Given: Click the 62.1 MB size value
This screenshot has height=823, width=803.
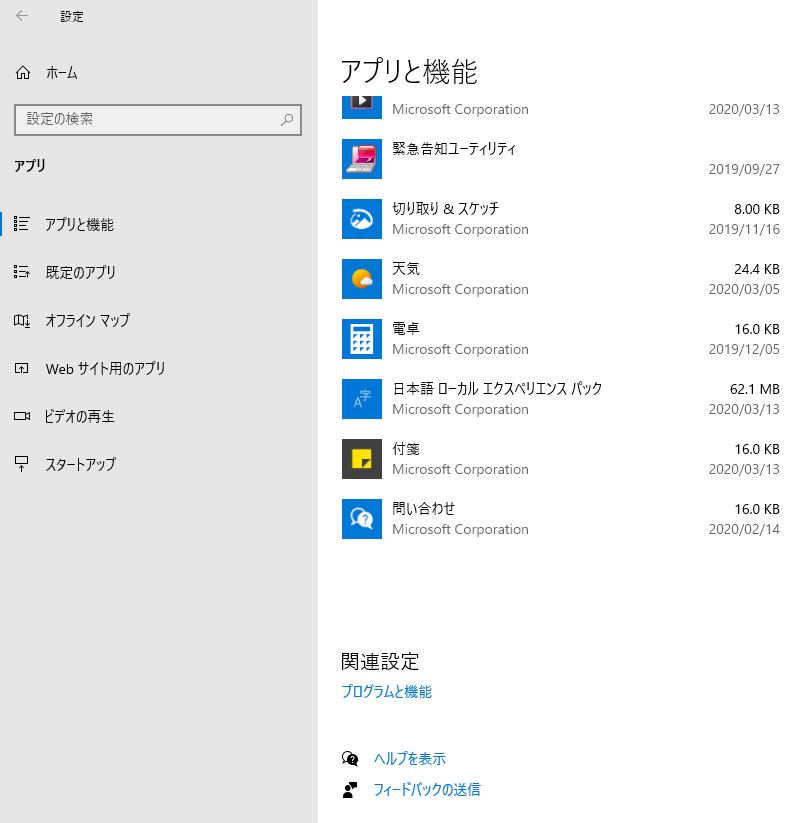Looking at the screenshot, I should click(755, 389).
